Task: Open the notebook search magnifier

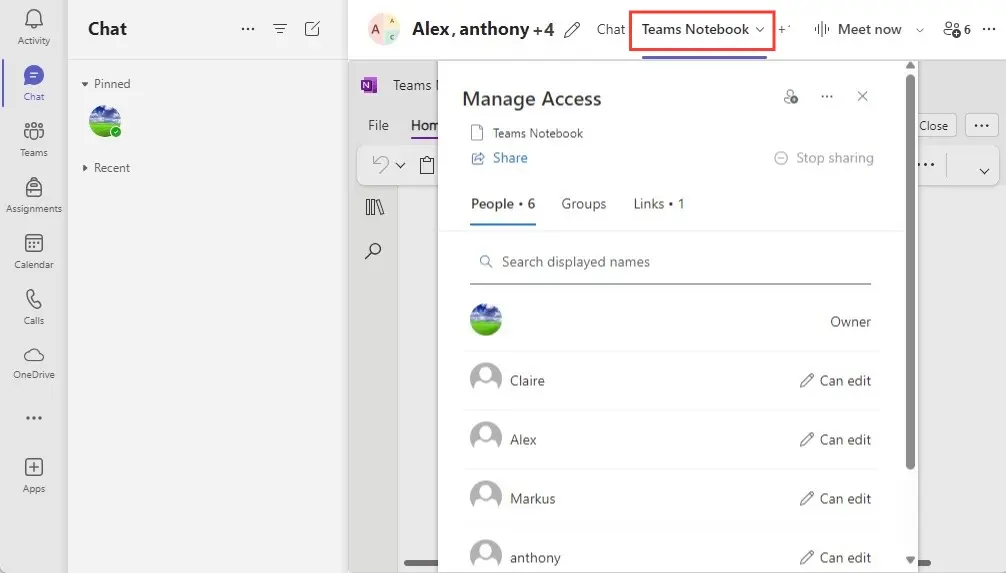Action: [374, 251]
